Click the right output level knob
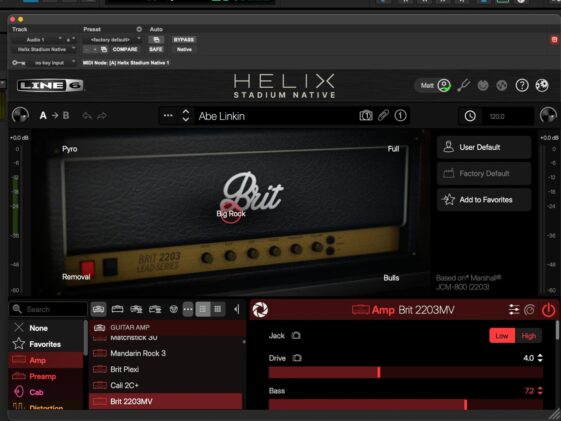Screen dimensions: 561x421 click(x=548, y=116)
